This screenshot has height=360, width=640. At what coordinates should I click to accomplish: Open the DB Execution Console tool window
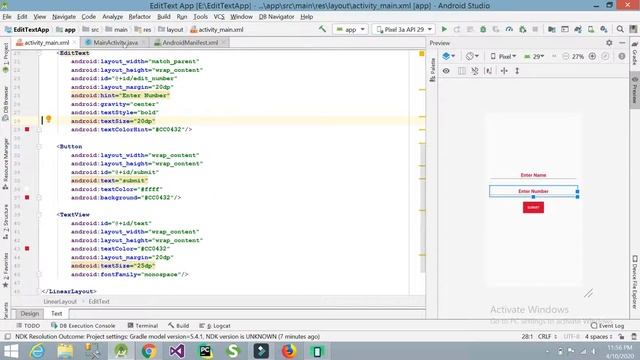[83, 326]
